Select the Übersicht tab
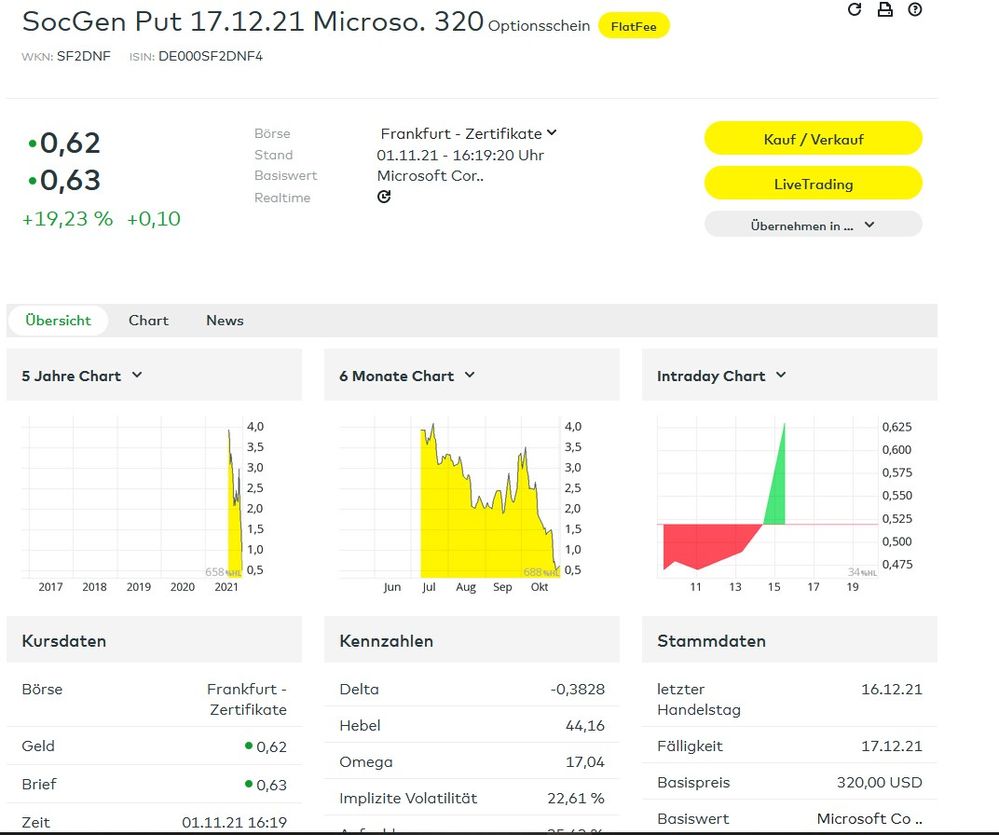999x835 pixels. (x=57, y=320)
